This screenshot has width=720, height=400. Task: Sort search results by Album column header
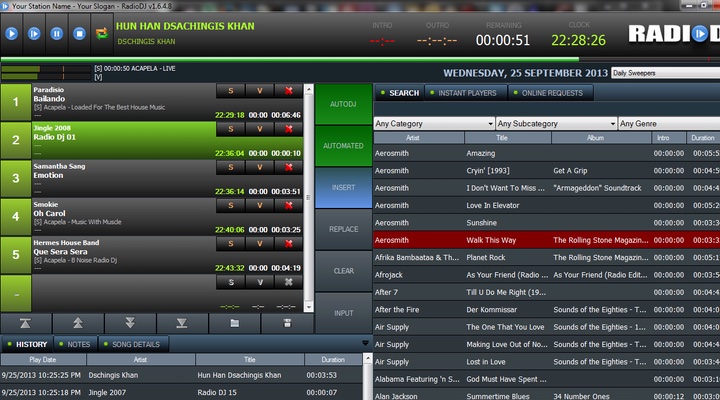pyautogui.click(x=602, y=138)
